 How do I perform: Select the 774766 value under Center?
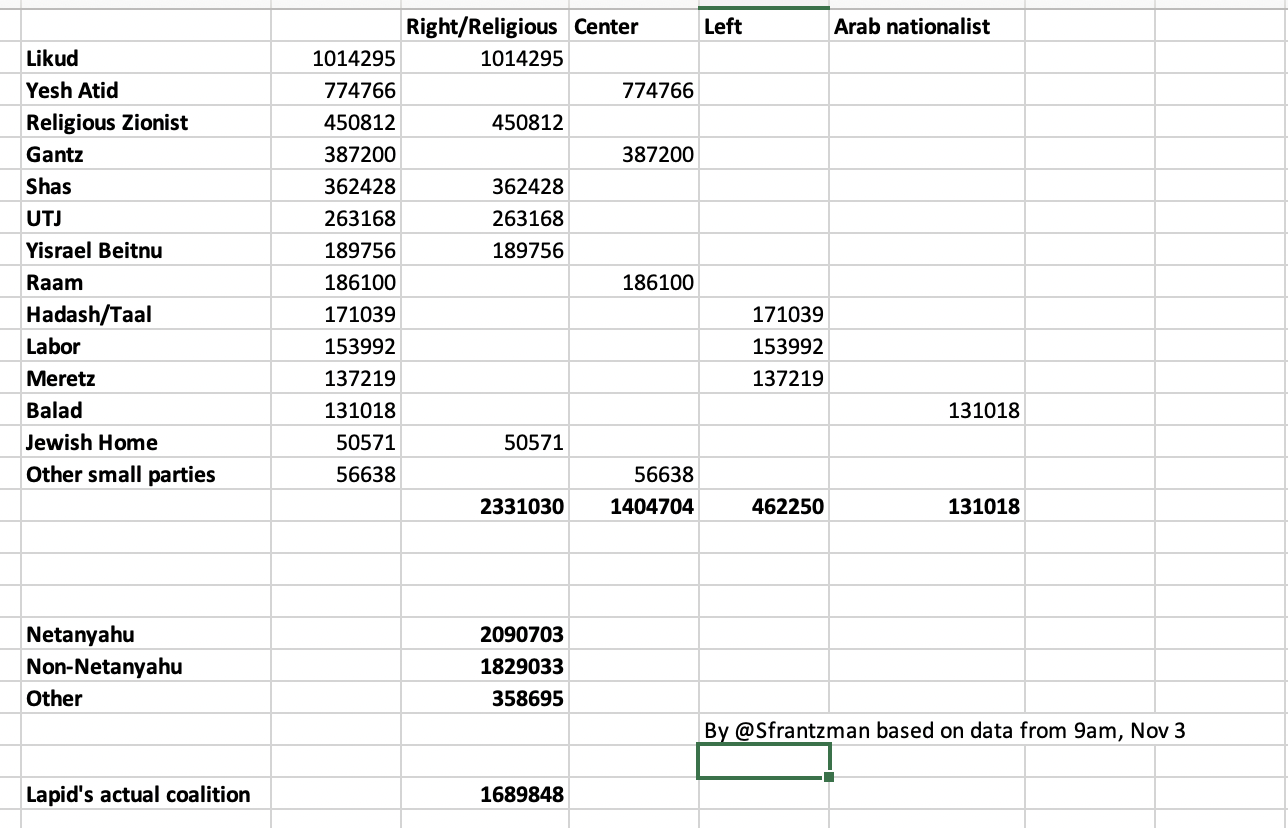click(656, 90)
